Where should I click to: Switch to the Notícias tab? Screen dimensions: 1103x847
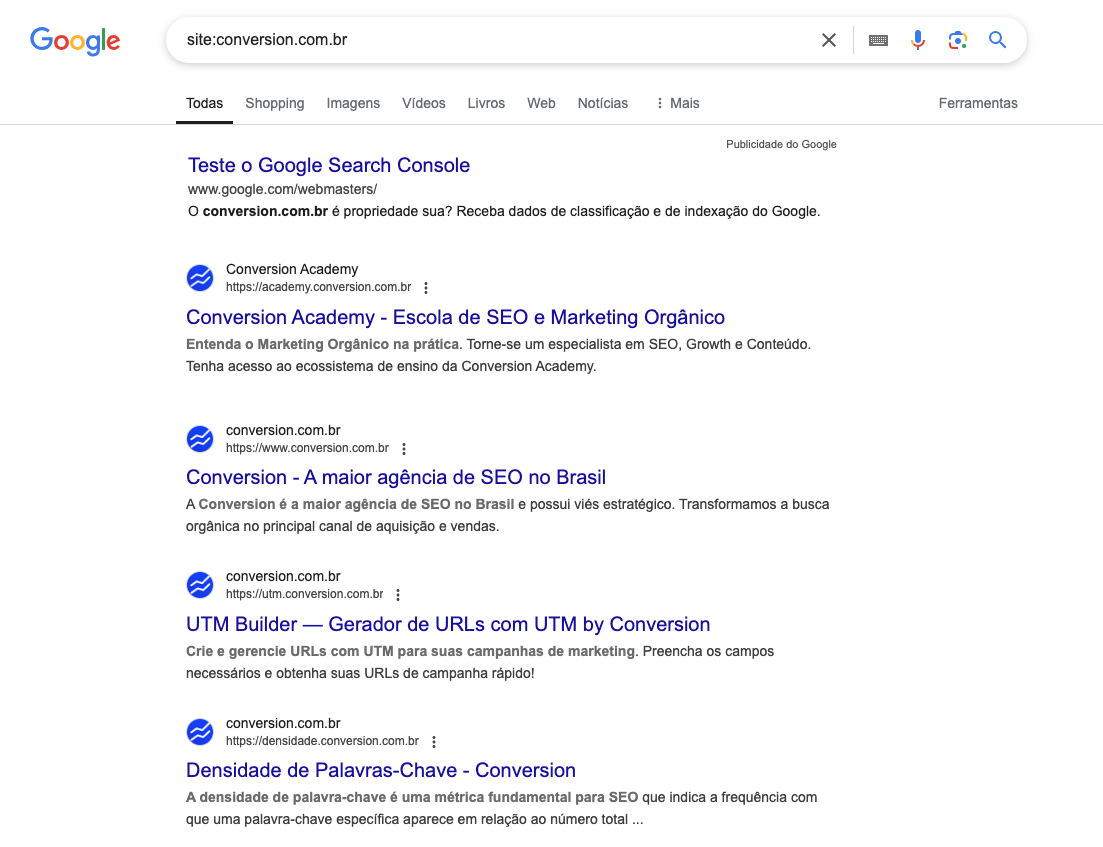[603, 103]
